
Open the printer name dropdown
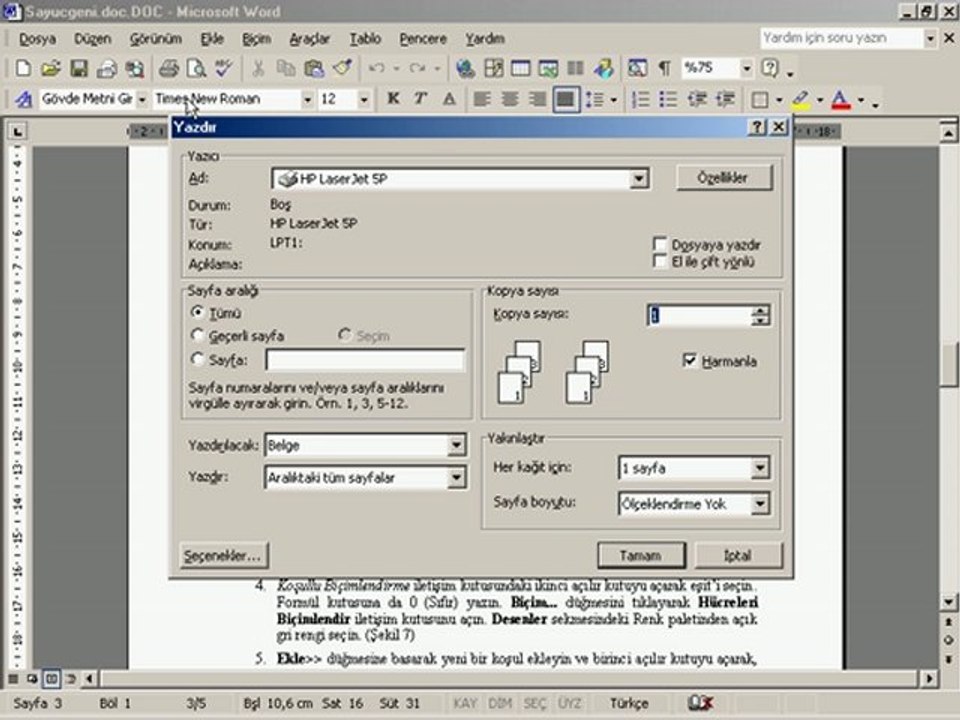click(x=638, y=179)
